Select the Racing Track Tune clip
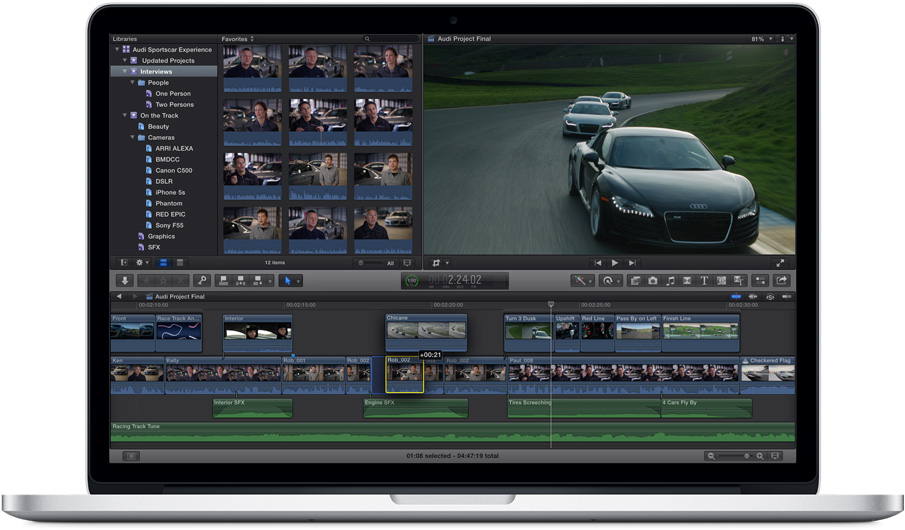Image resolution: width=905 pixels, height=530 pixels. click(452, 432)
